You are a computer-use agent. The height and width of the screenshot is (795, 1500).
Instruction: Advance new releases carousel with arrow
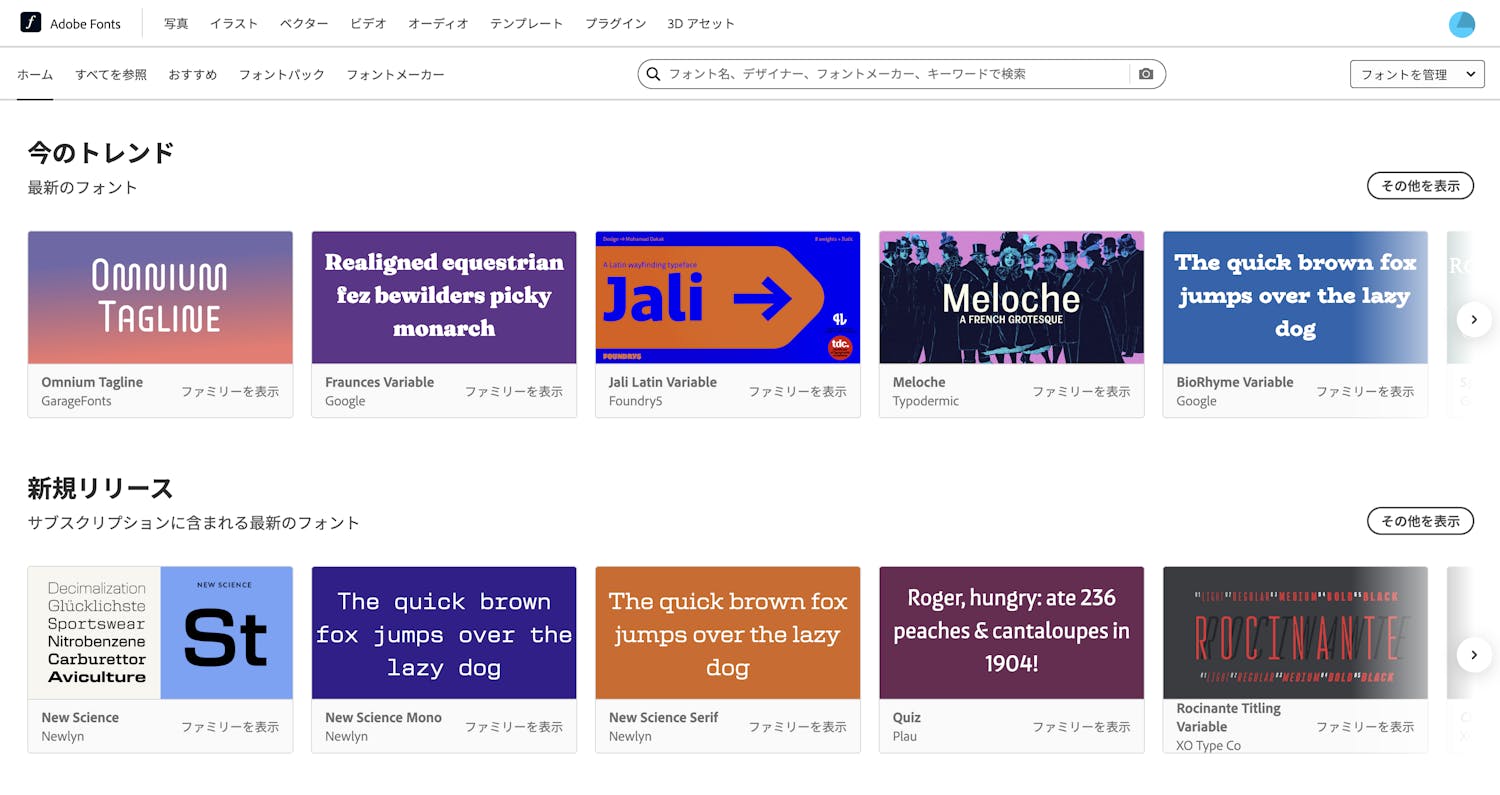[1473, 655]
